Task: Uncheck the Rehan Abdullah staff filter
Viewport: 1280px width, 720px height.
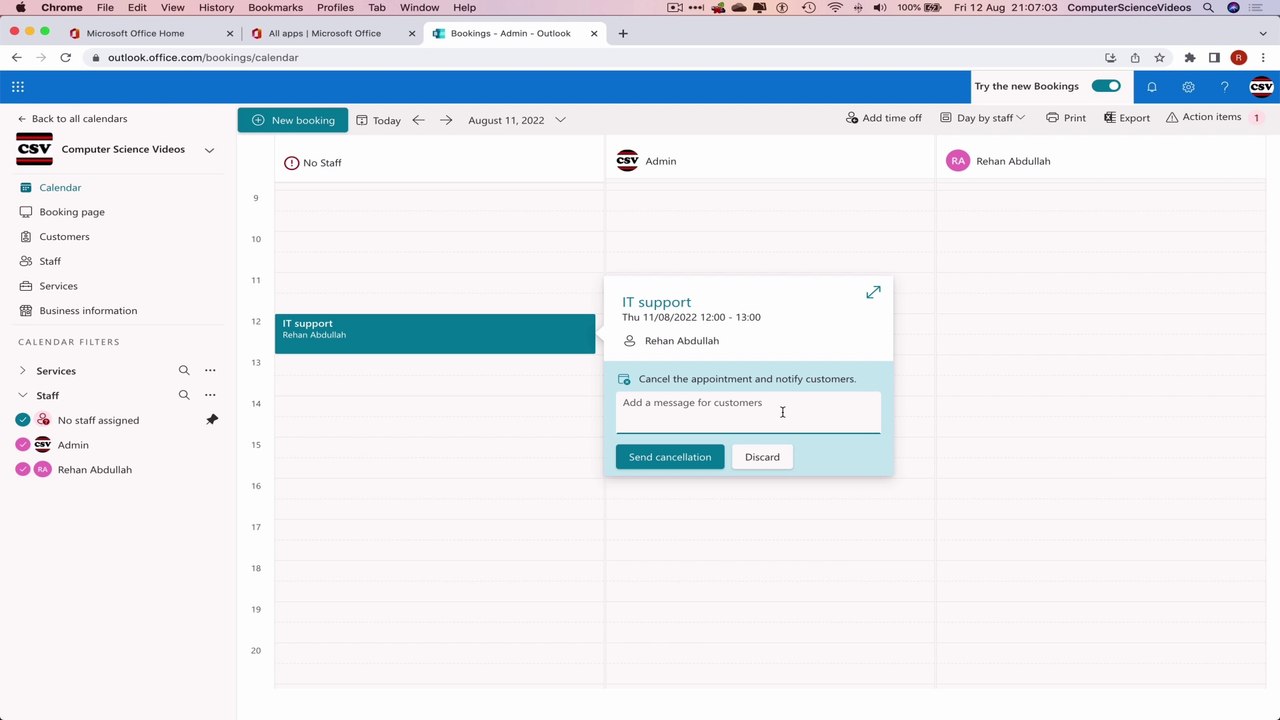Action: pos(23,470)
